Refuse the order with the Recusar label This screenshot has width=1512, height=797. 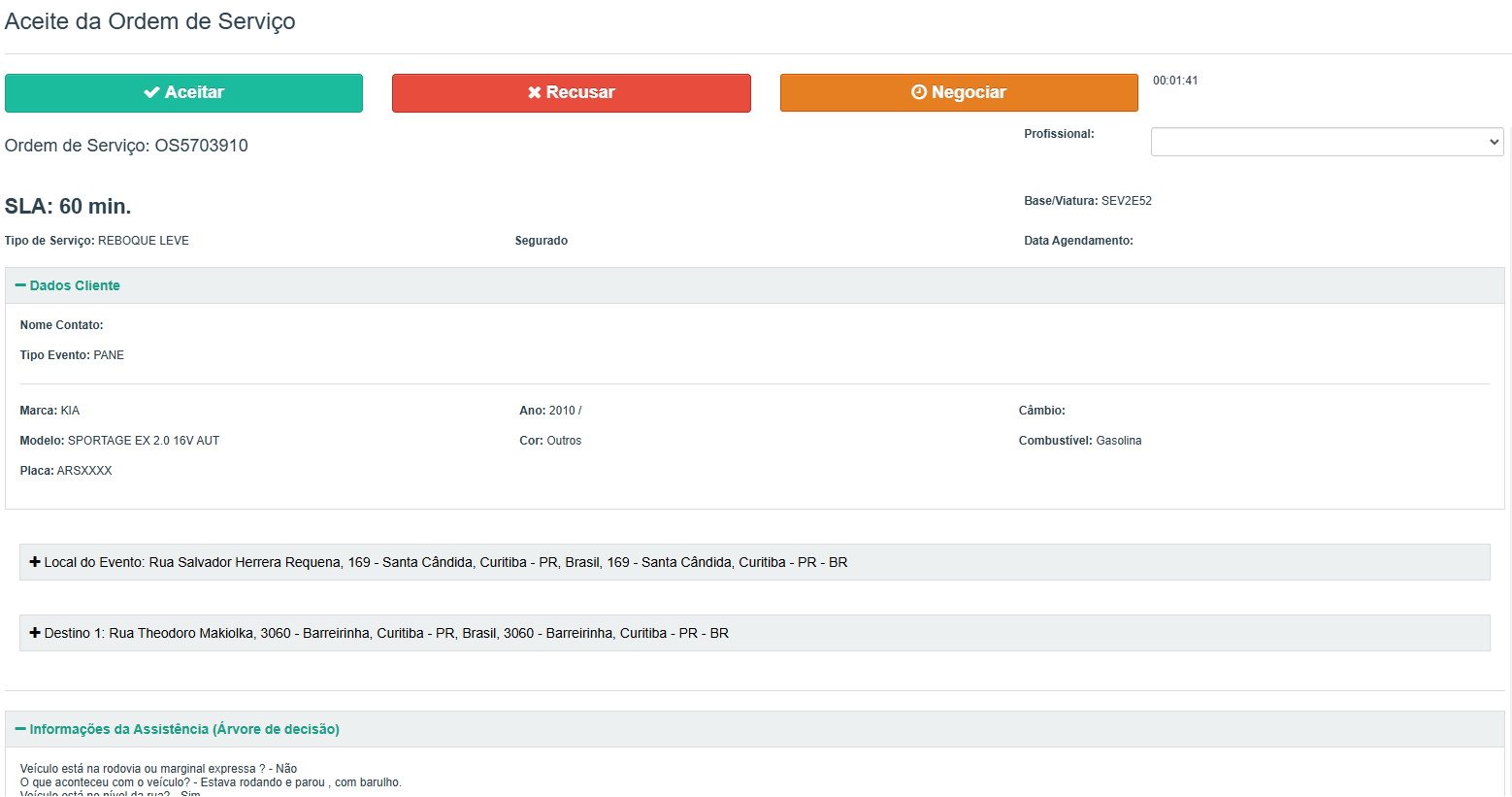pos(580,92)
